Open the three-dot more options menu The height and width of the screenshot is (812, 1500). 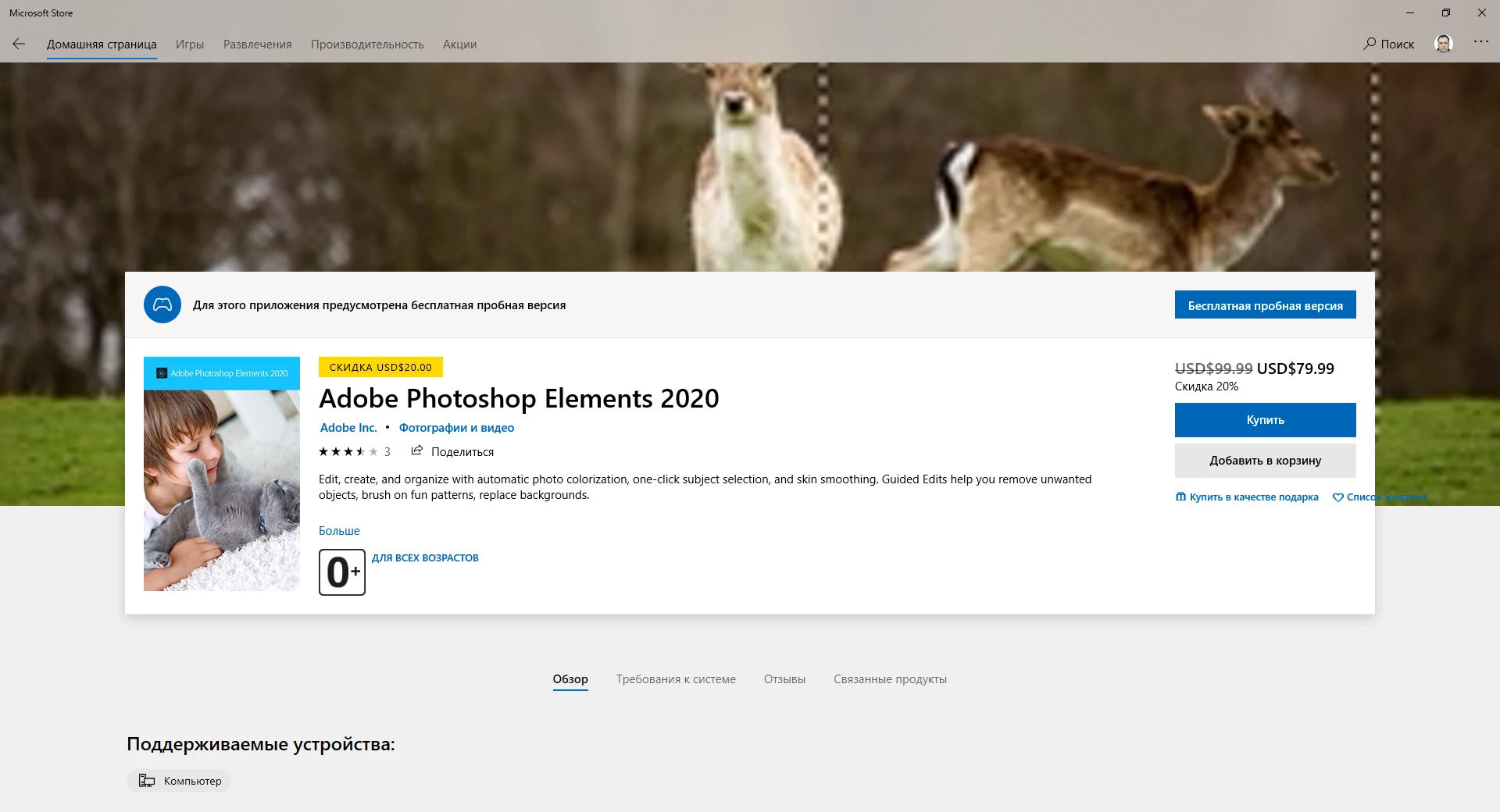tap(1480, 42)
